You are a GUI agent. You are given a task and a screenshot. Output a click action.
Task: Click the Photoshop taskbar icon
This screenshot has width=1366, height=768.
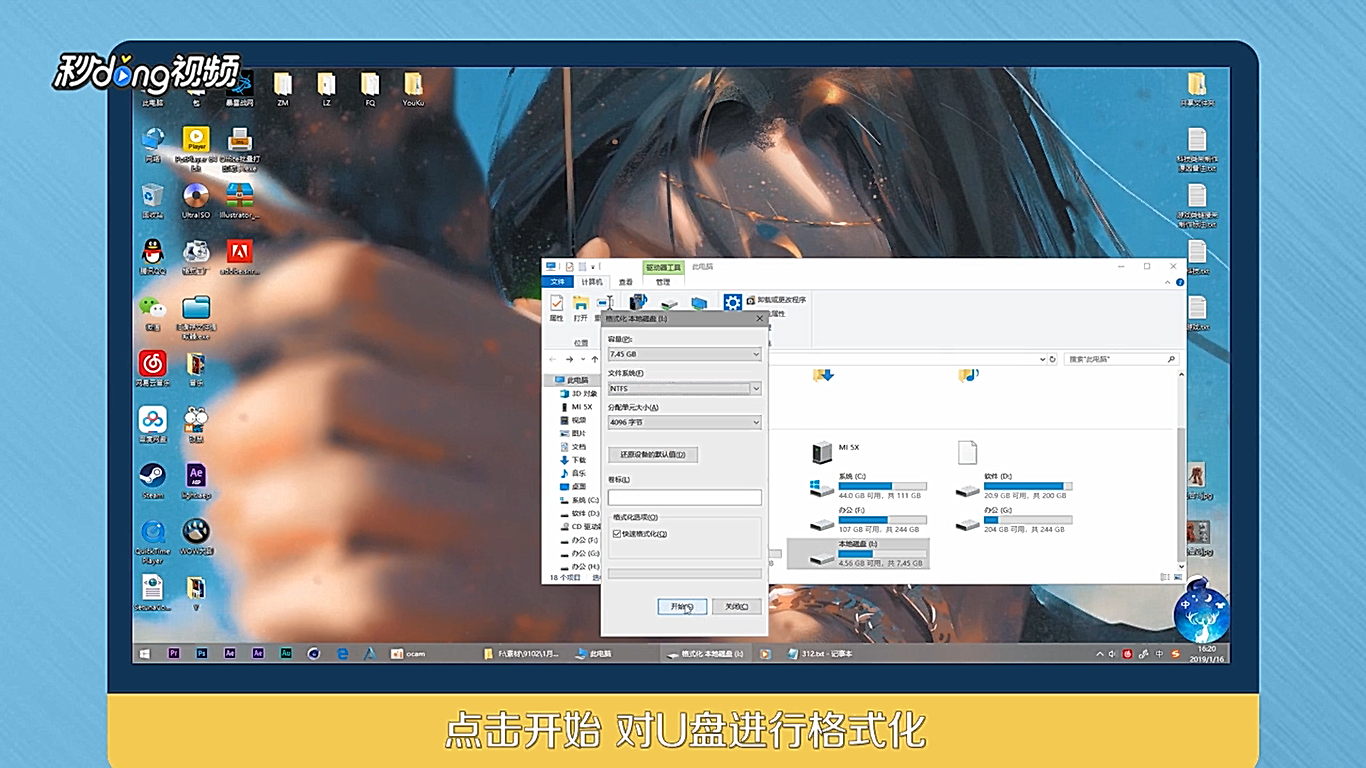201,654
